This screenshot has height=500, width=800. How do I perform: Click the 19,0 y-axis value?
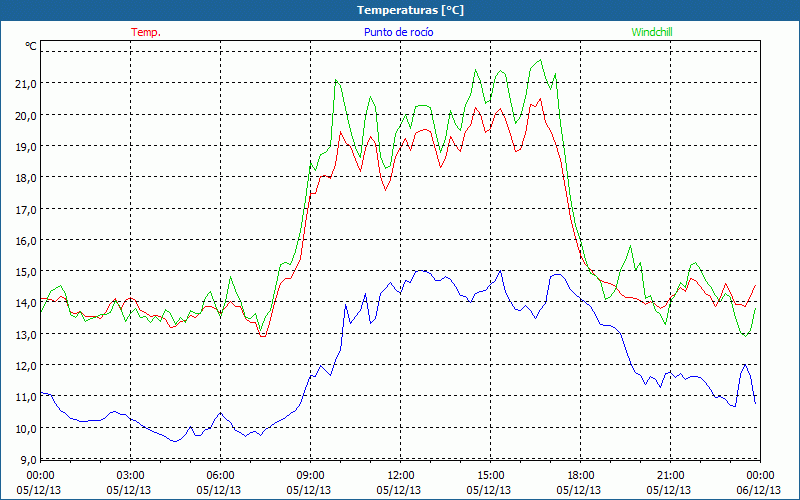(x=26, y=146)
